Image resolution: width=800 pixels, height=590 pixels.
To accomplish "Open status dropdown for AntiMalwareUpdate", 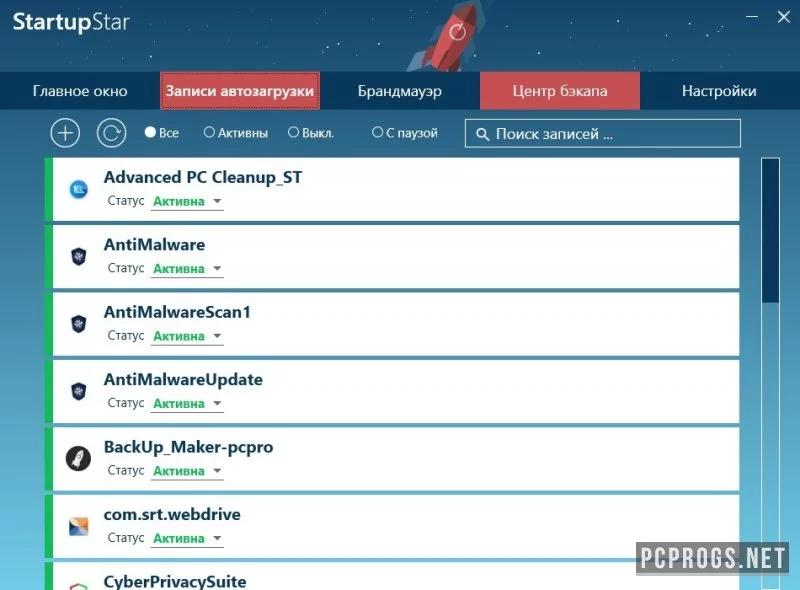I will coord(187,404).
